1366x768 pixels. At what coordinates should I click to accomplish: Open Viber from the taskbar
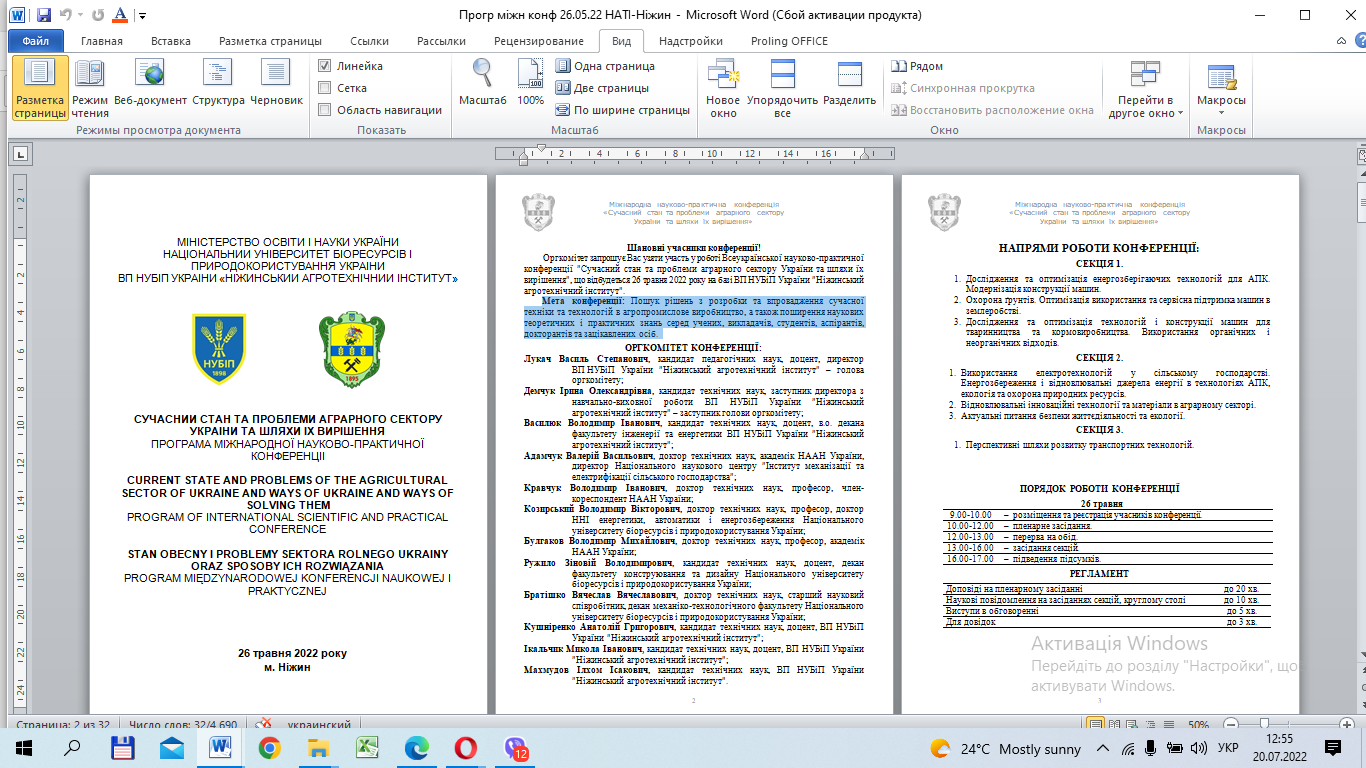pos(515,748)
